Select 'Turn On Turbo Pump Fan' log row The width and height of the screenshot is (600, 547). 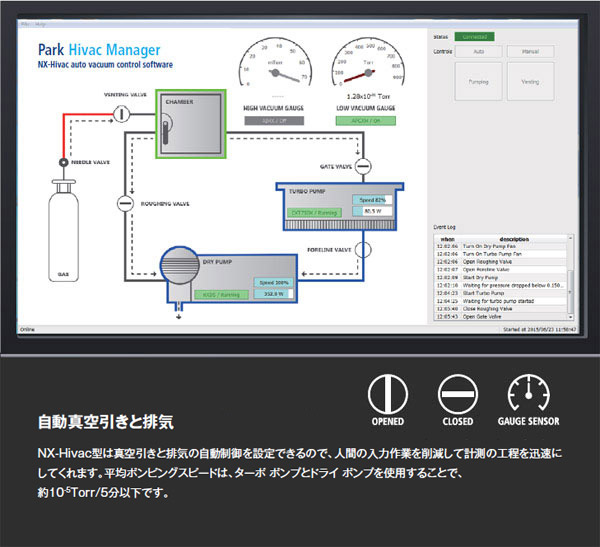(x=501, y=254)
